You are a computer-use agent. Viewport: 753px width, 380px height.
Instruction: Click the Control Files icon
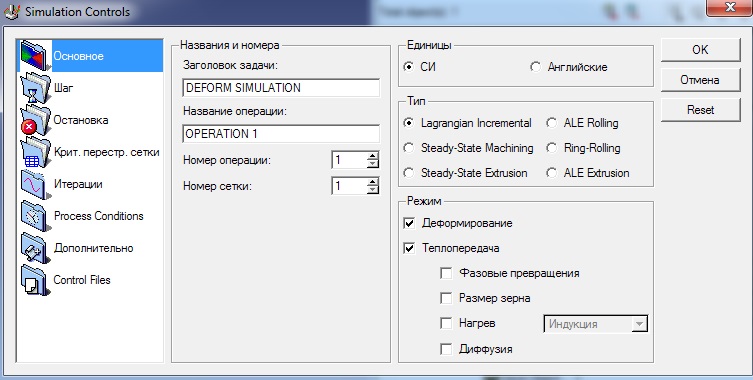35,280
